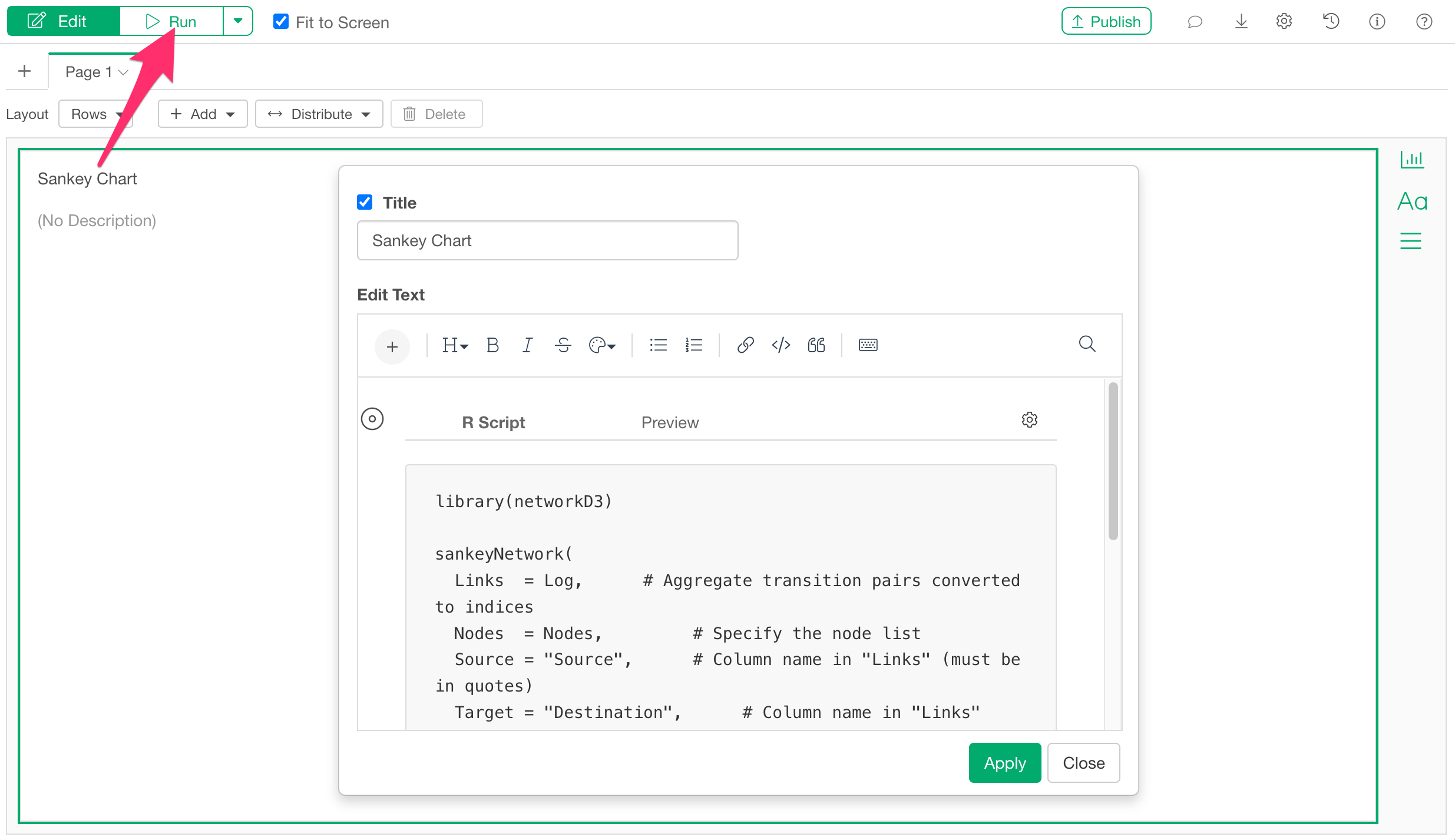
Task: Insert a link using chain icon
Action: coord(745,345)
